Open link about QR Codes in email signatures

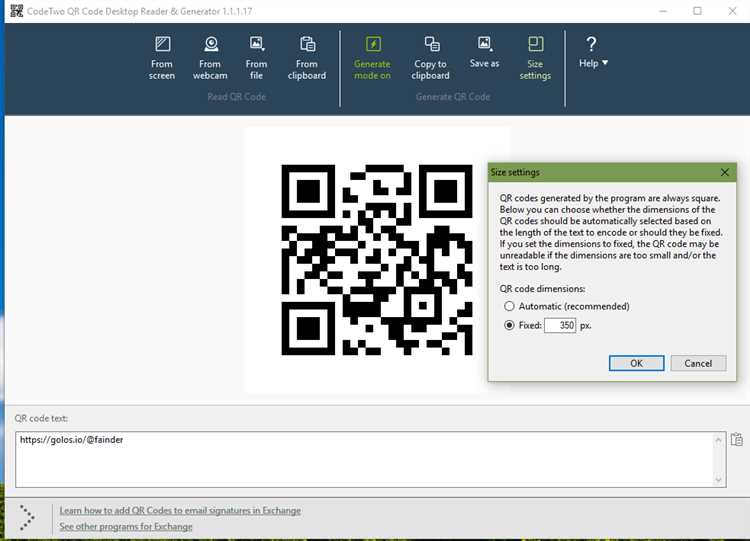tap(180, 511)
